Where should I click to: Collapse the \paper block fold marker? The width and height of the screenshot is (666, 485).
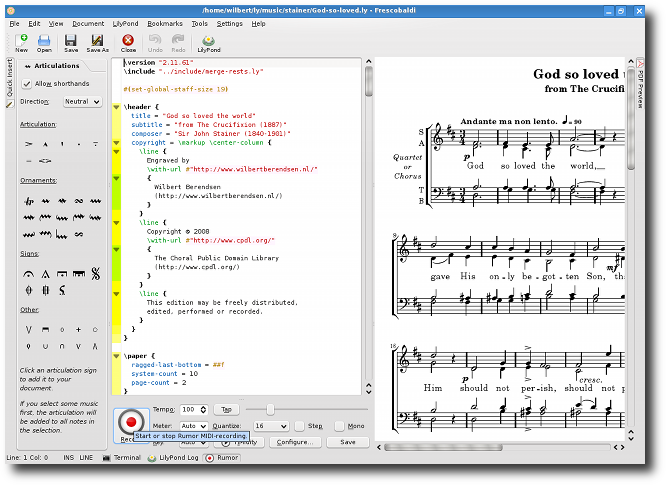coord(116,356)
